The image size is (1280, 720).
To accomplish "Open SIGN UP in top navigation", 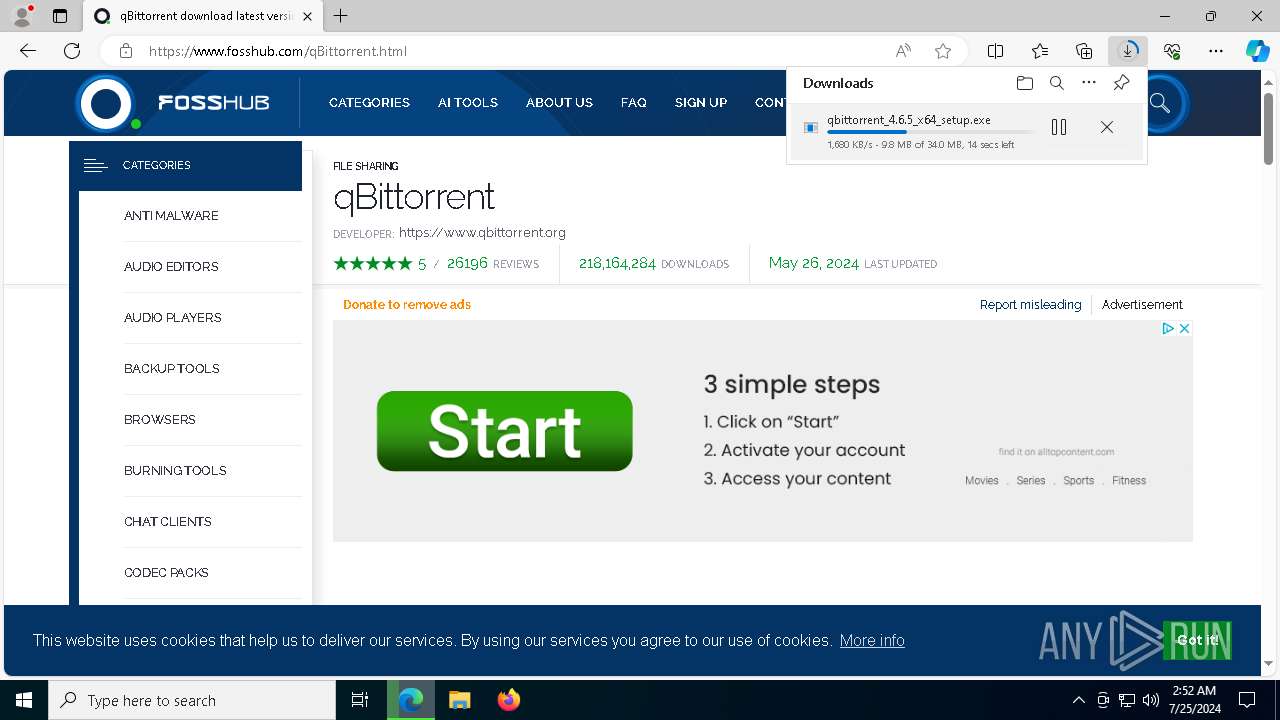I will [700, 103].
